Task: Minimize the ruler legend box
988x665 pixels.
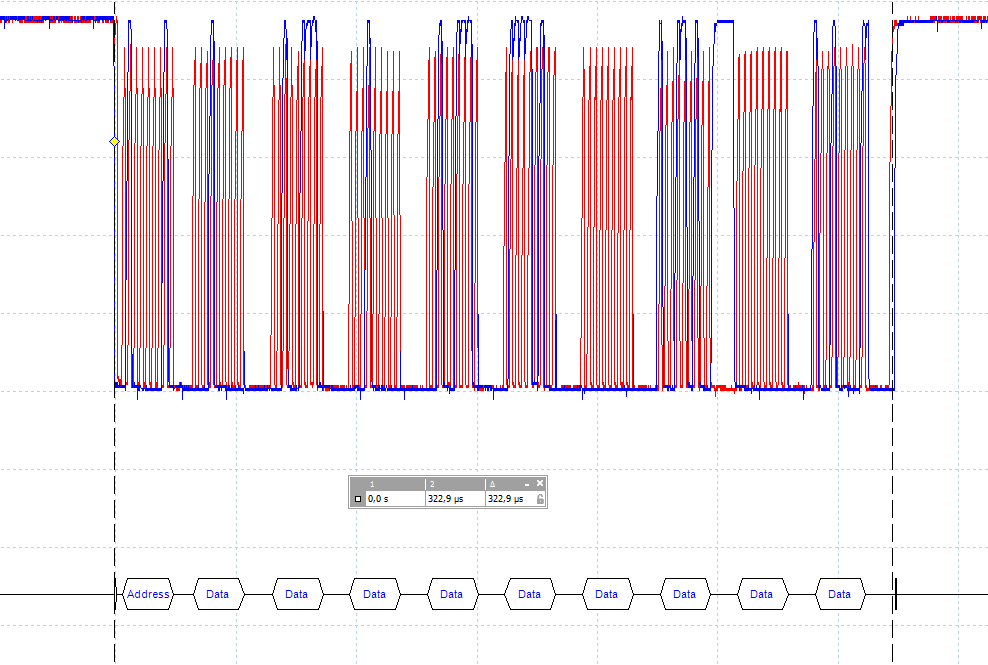Action: [527, 483]
